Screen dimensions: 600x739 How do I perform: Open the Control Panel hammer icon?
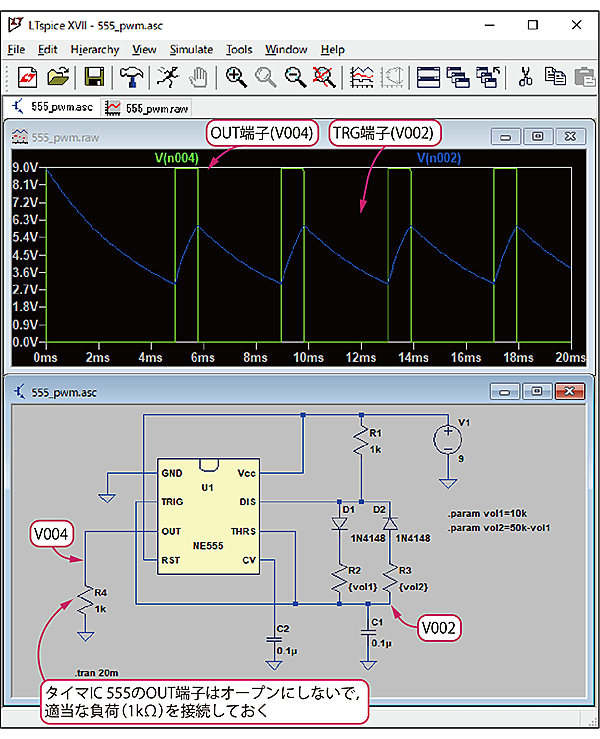(x=131, y=76)
